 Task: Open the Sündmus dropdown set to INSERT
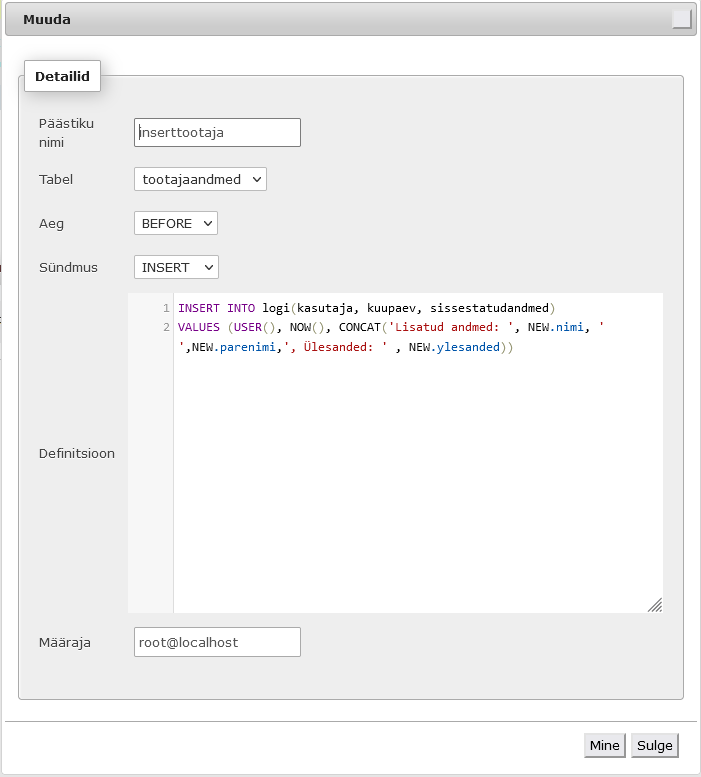coord(176,267)
